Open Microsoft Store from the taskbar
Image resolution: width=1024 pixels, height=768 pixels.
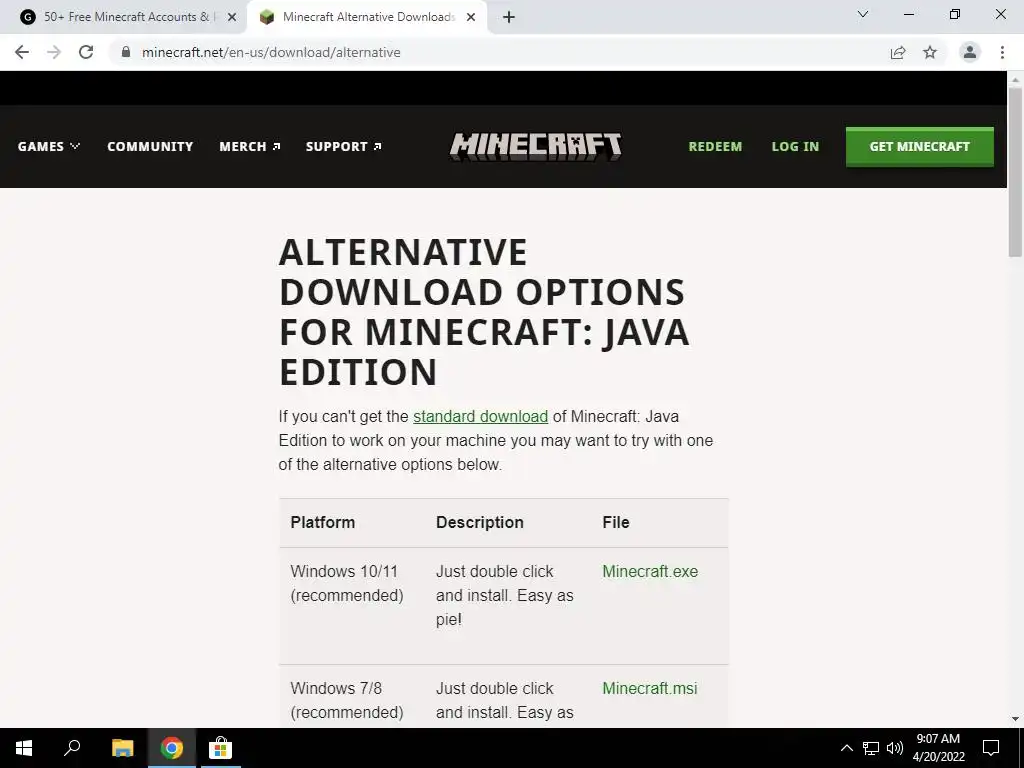[220, 748]
